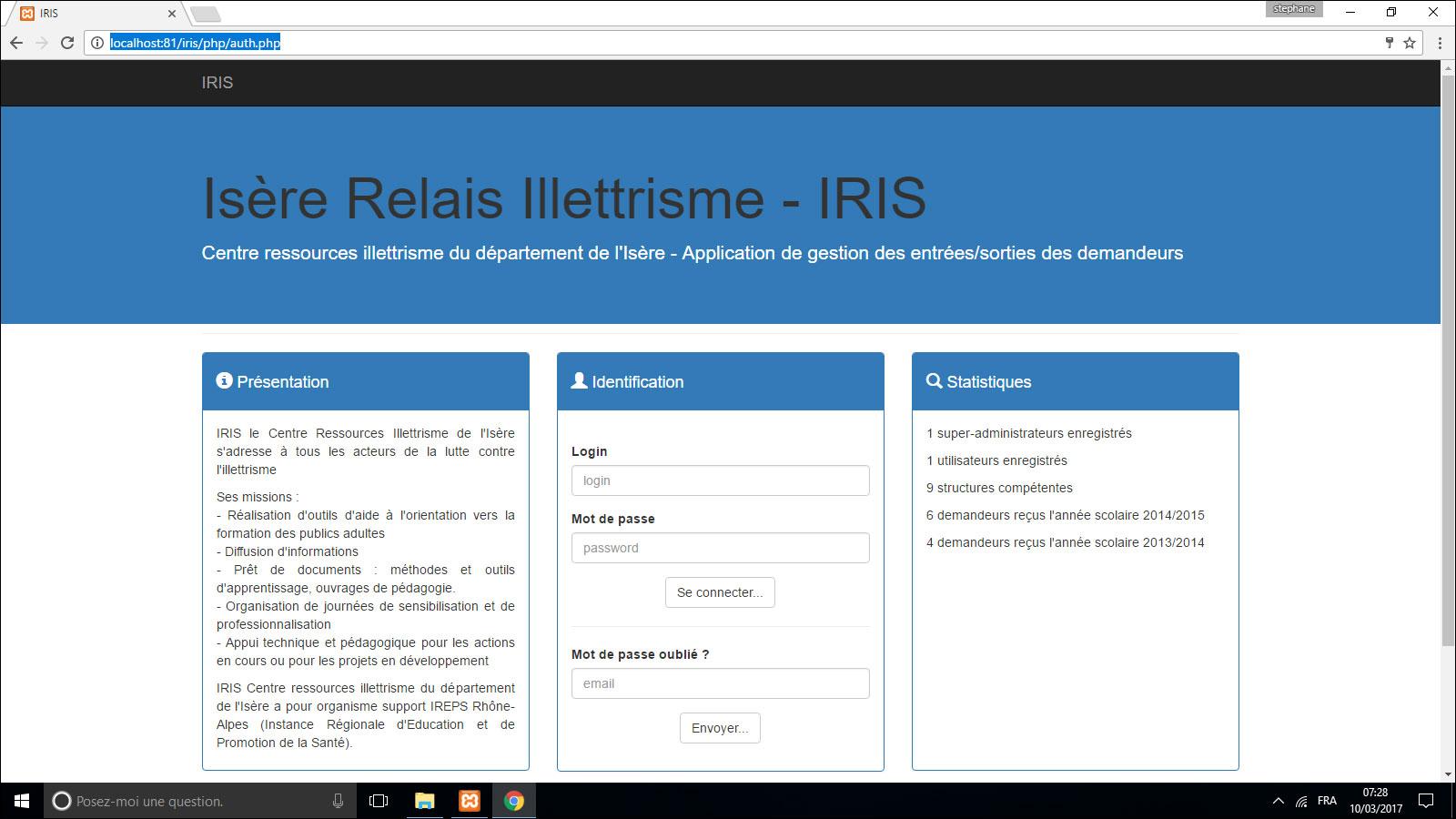1456x819 pixels.
Task: Expand hidden system tray icons
Action: 1278,801
